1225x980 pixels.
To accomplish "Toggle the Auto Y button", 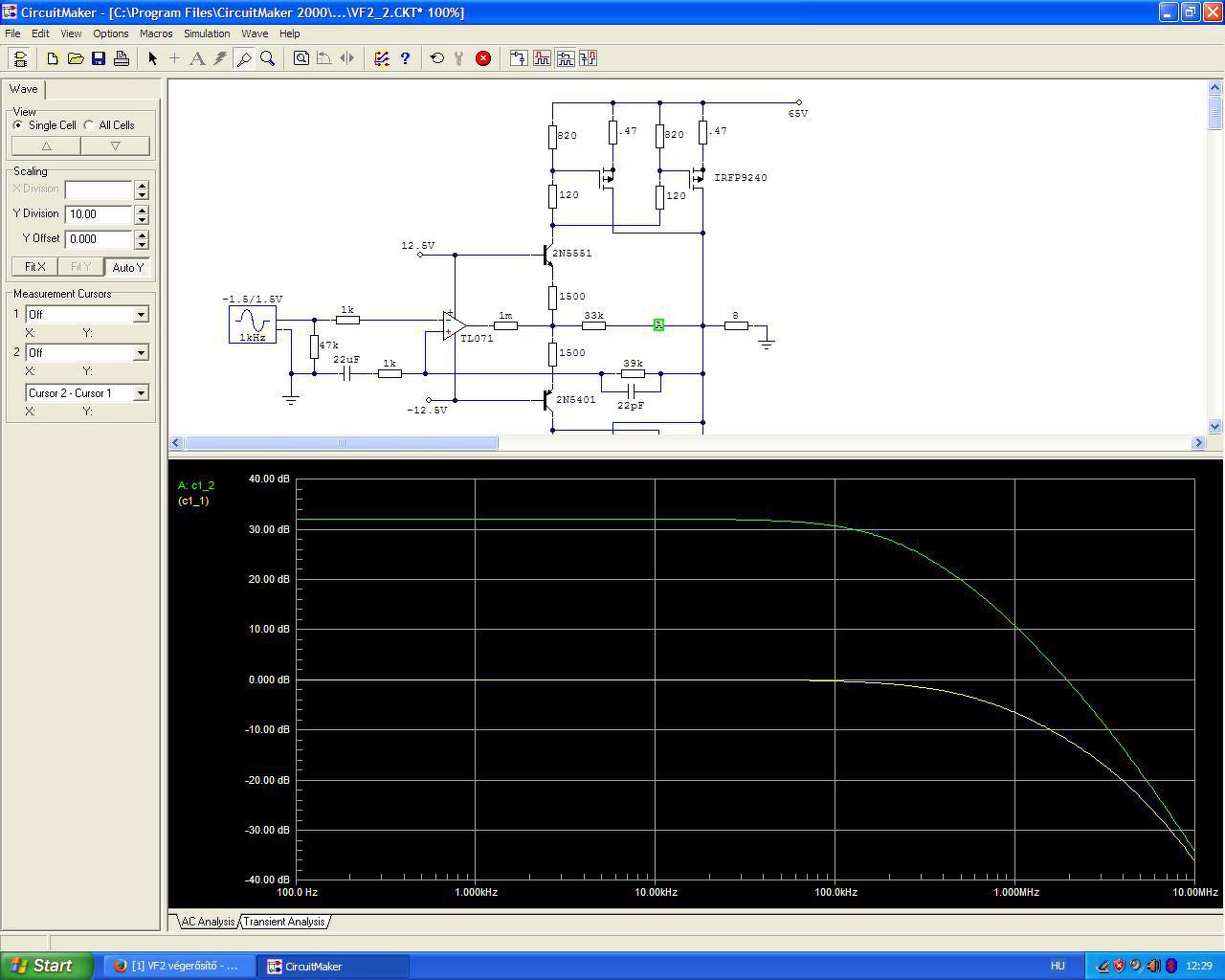I will coord(127,267).
